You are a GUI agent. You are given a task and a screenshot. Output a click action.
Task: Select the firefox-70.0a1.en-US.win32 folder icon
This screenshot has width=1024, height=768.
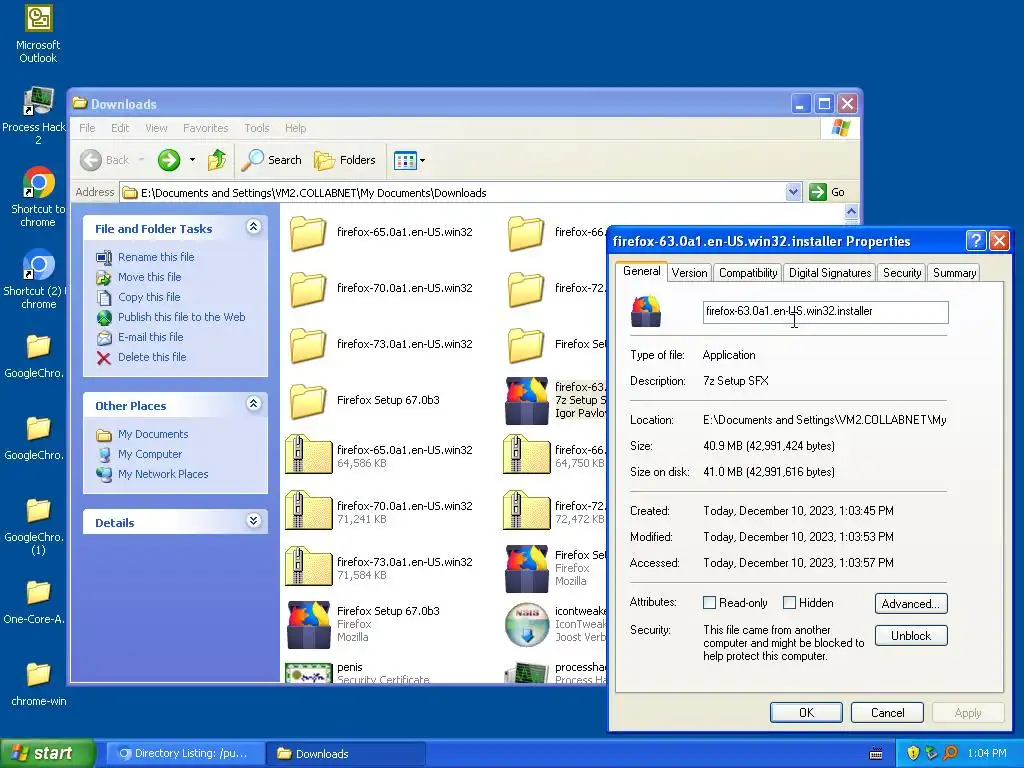(x=308, y=289)
